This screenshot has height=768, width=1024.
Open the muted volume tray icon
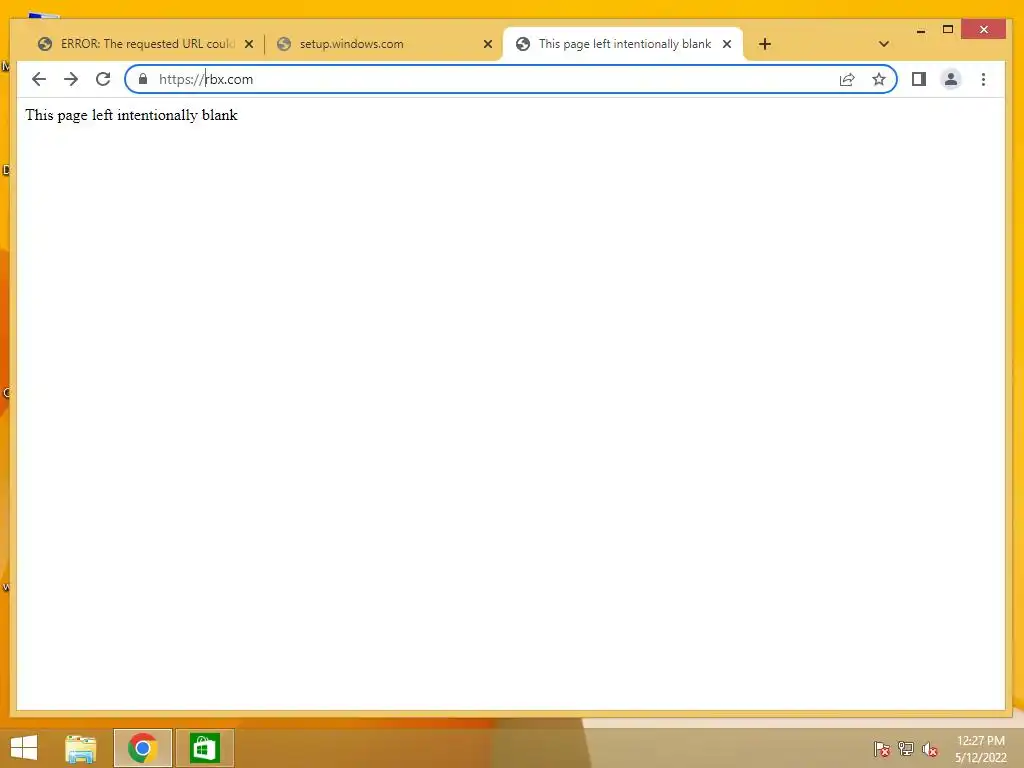pos(930,749)
